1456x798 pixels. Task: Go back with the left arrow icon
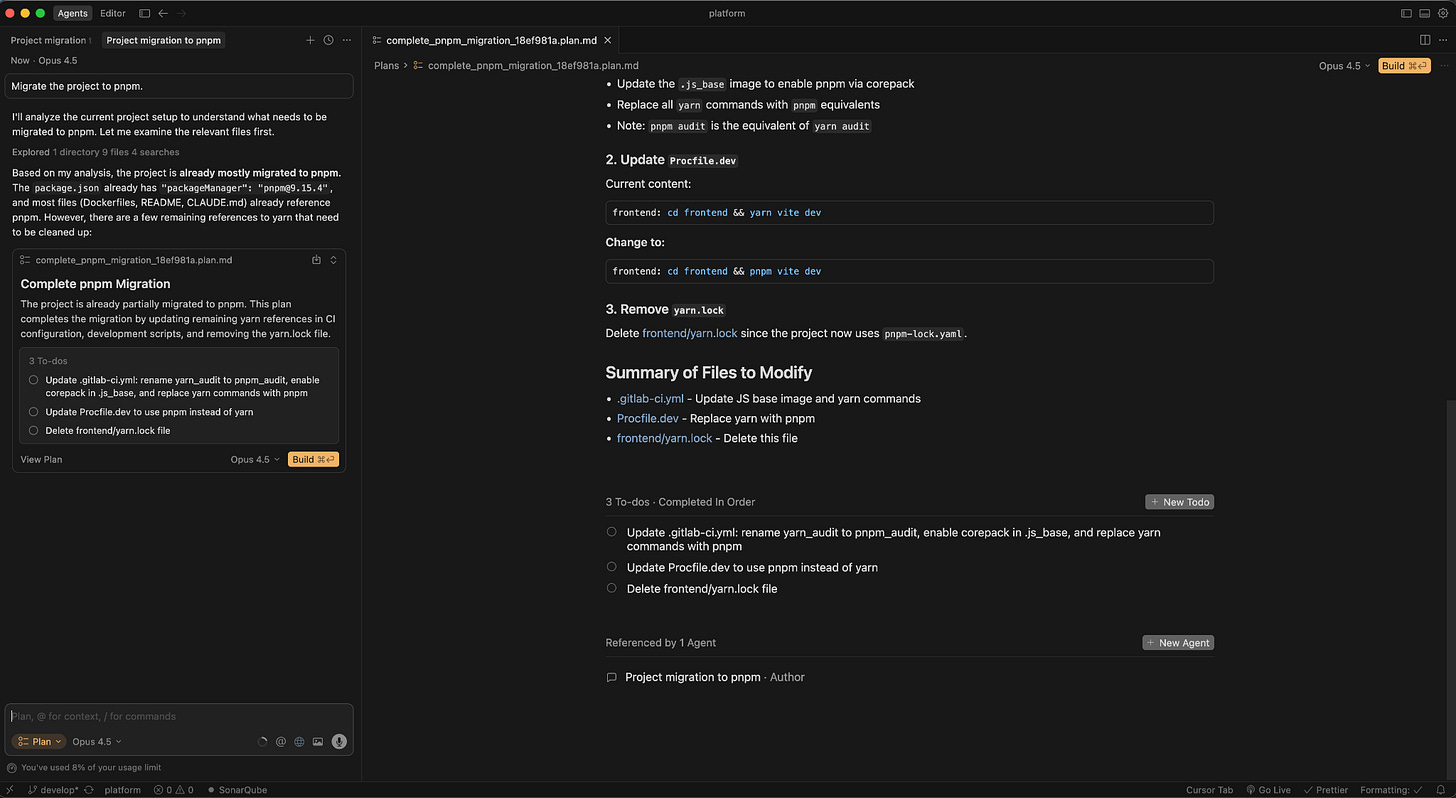click(163, 13)
